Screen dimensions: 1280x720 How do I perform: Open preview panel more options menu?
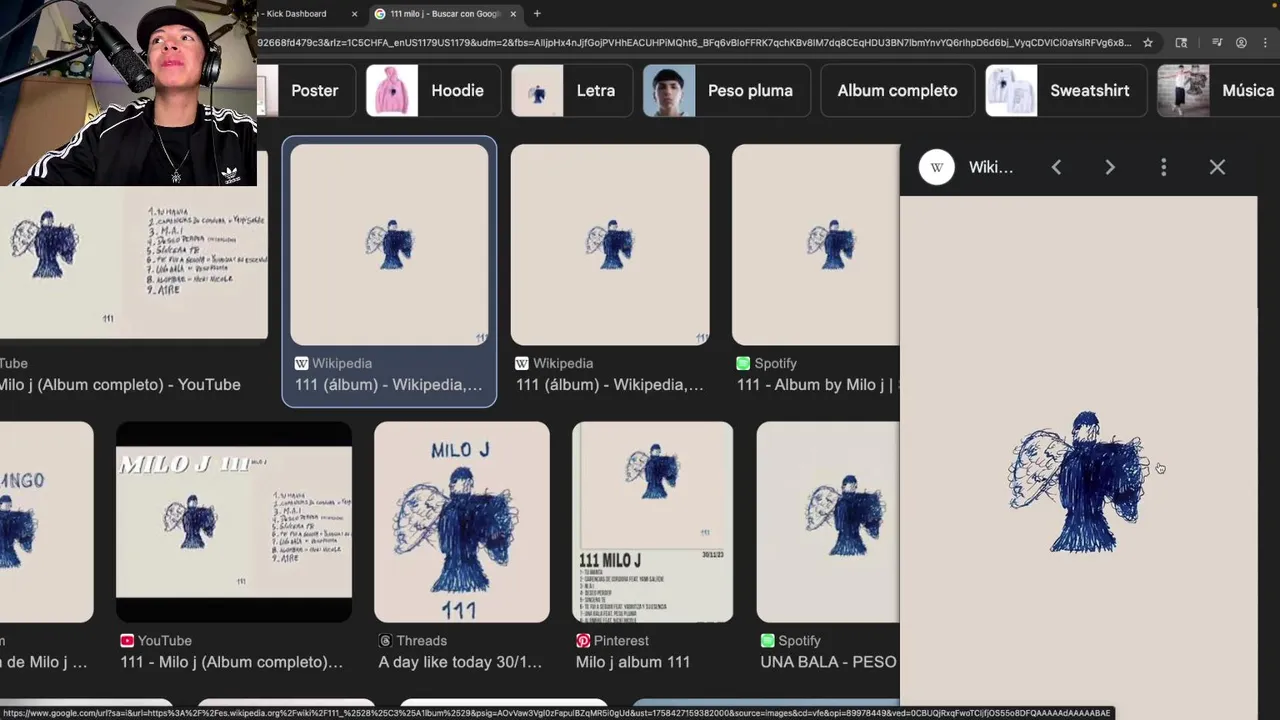(1163, 167)
